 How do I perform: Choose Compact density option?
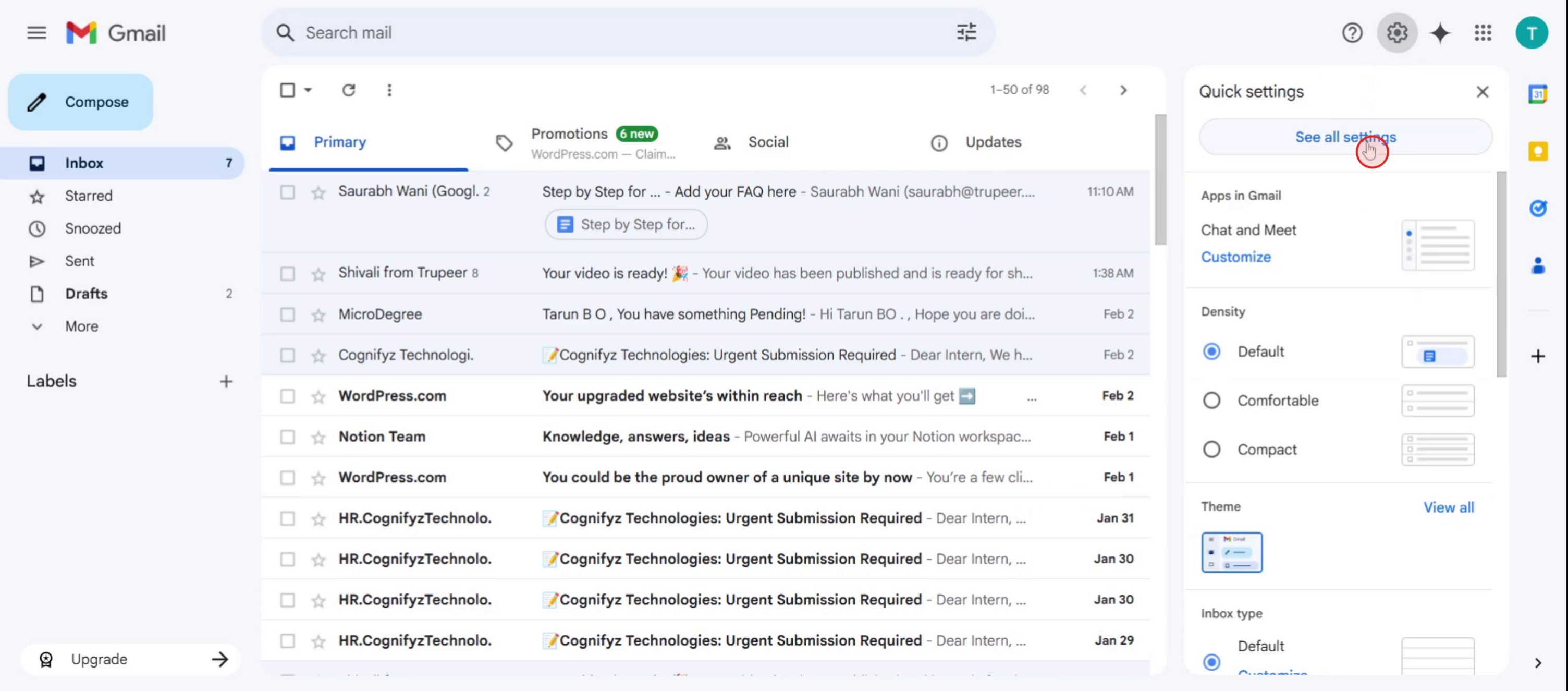1211,450
